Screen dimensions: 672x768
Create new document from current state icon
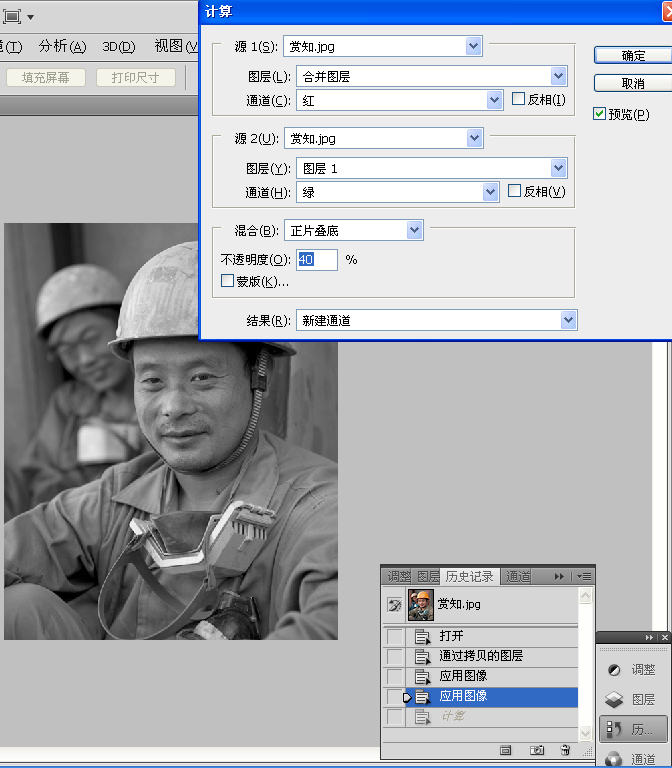pyautogui.click(x=505, y=750)
